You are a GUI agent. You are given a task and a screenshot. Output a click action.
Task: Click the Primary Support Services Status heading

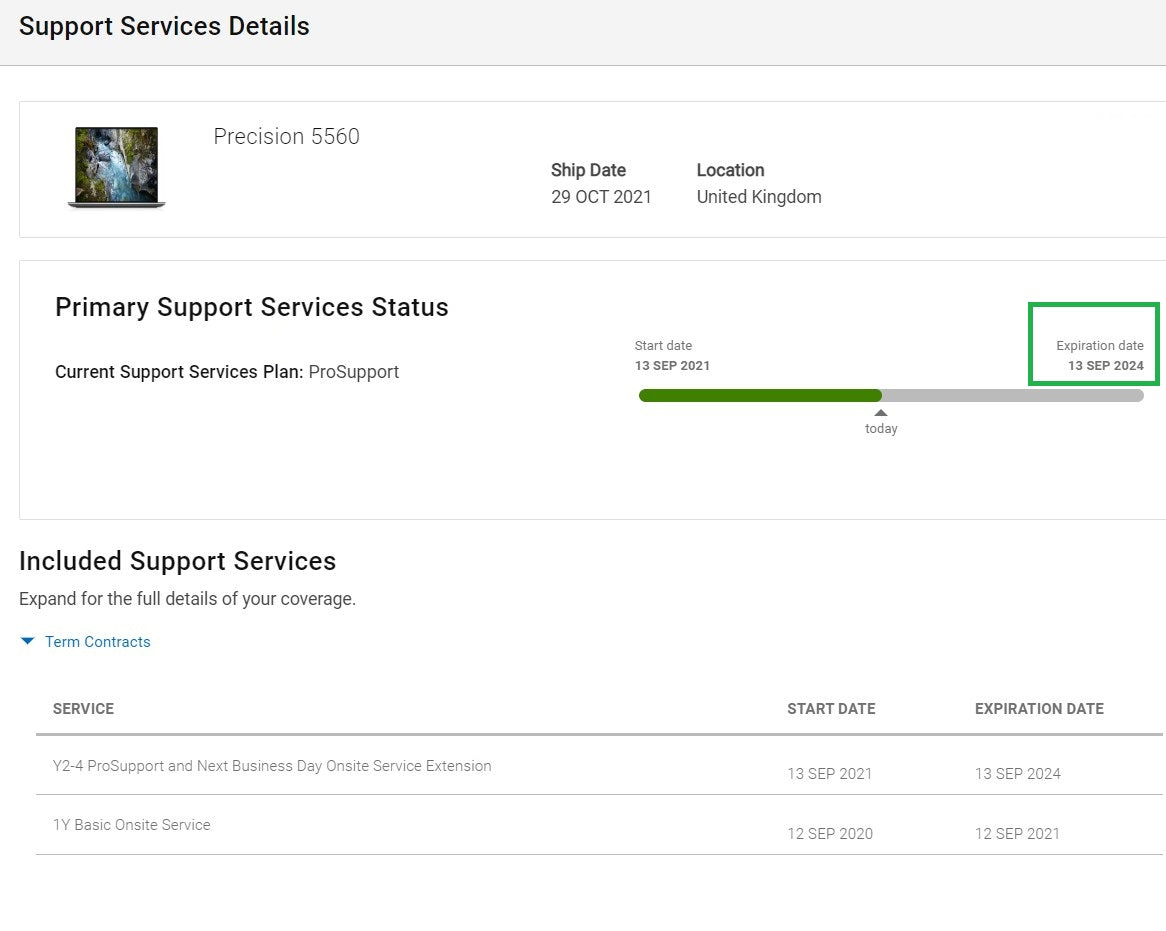(252, 307)
